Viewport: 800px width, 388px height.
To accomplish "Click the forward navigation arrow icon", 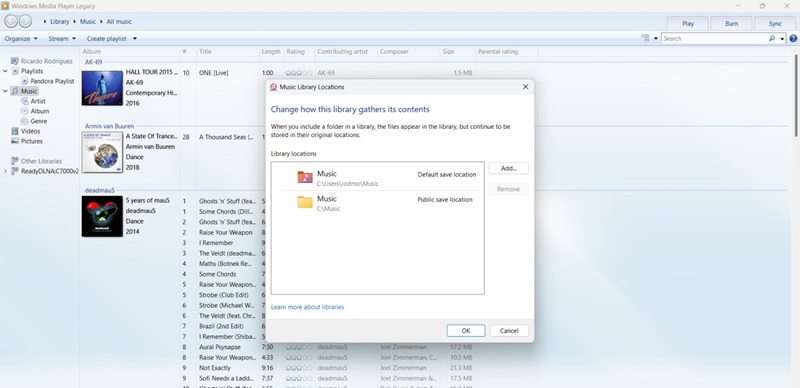I will 25,21.
